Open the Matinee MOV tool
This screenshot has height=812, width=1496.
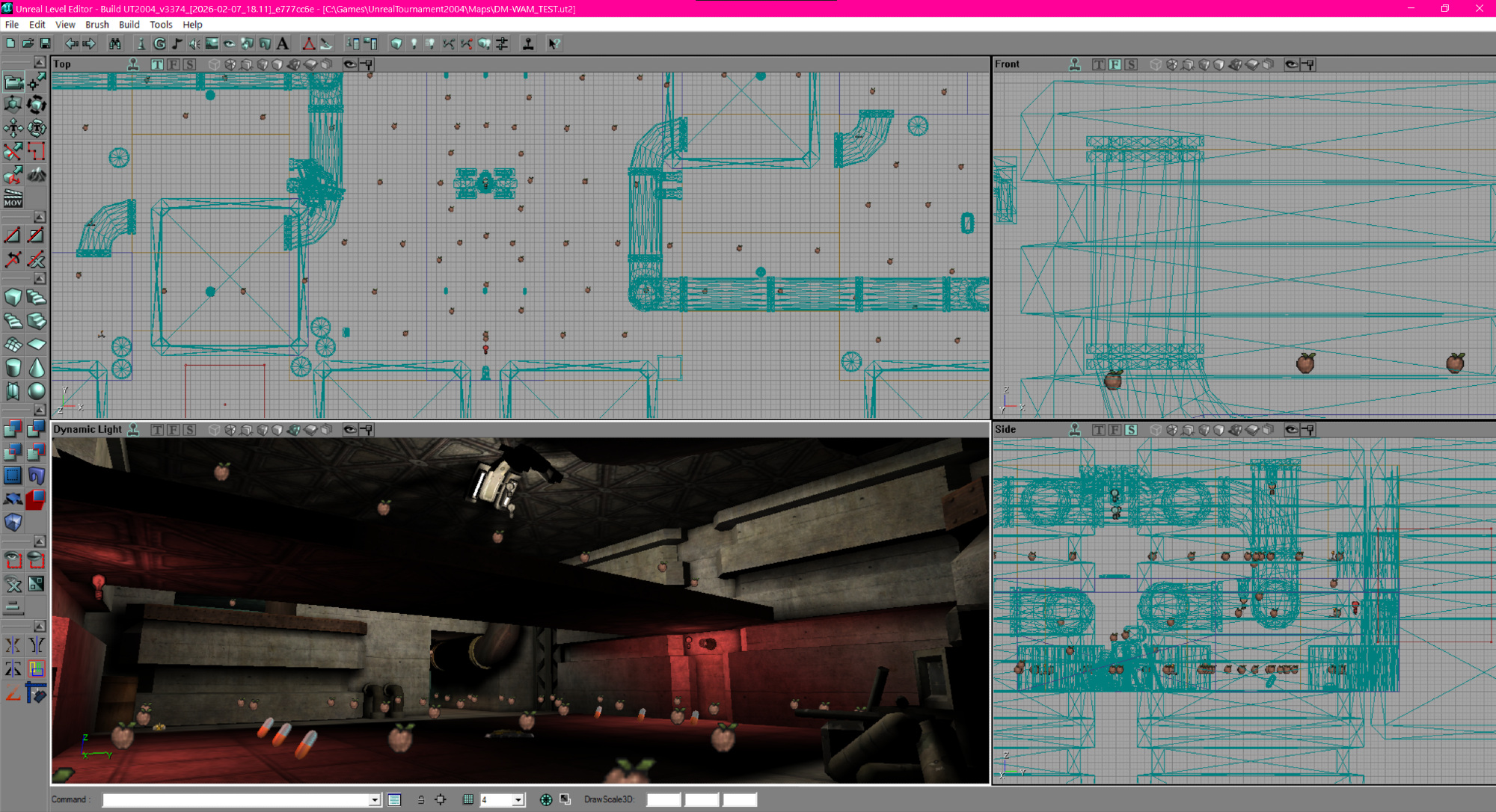click(13, 198)
